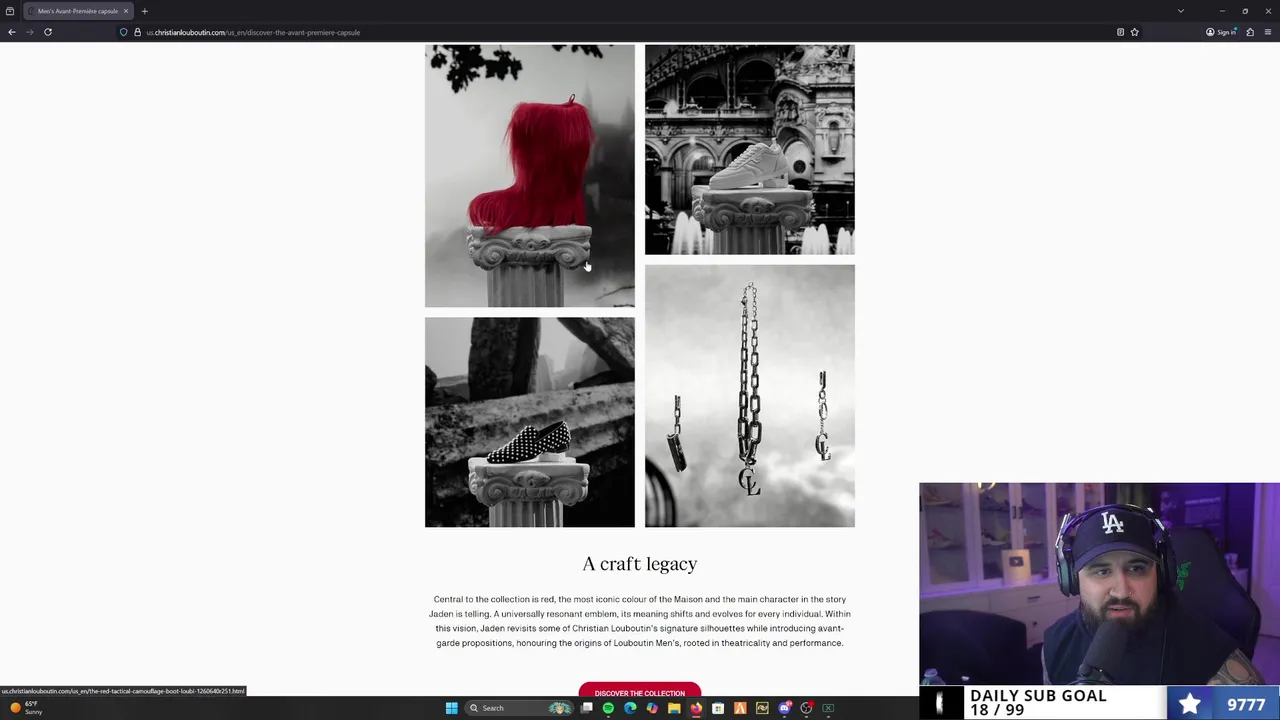
Task: Switch to Firefox taskbar icon
Action: (696, 708)
